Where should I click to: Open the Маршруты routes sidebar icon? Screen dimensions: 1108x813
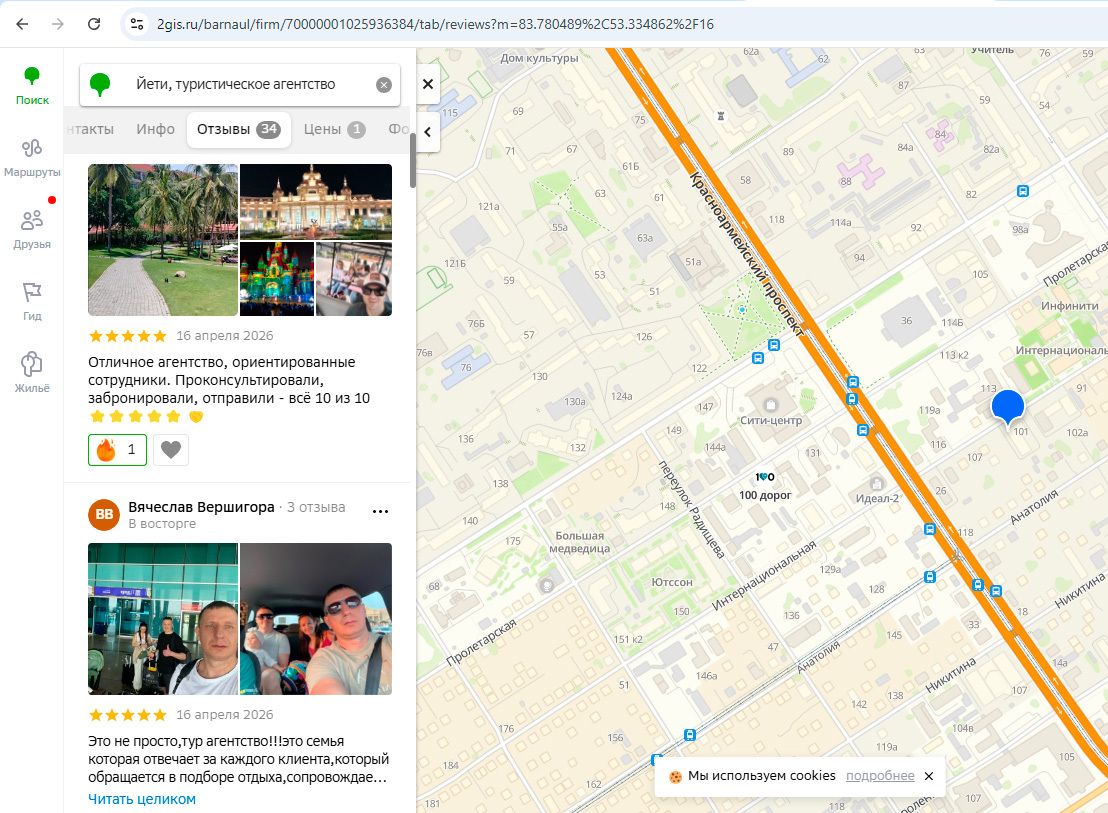click(32, 157)
